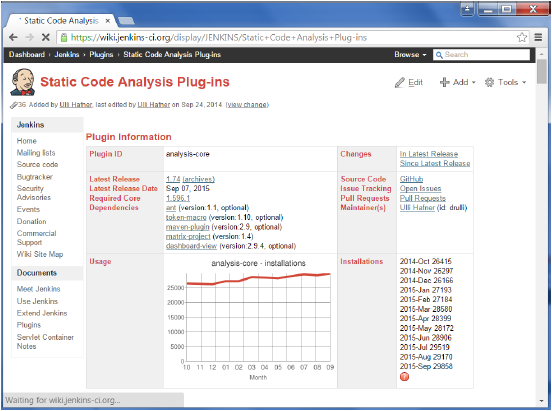Click the attachments paperclip icon

14,105
